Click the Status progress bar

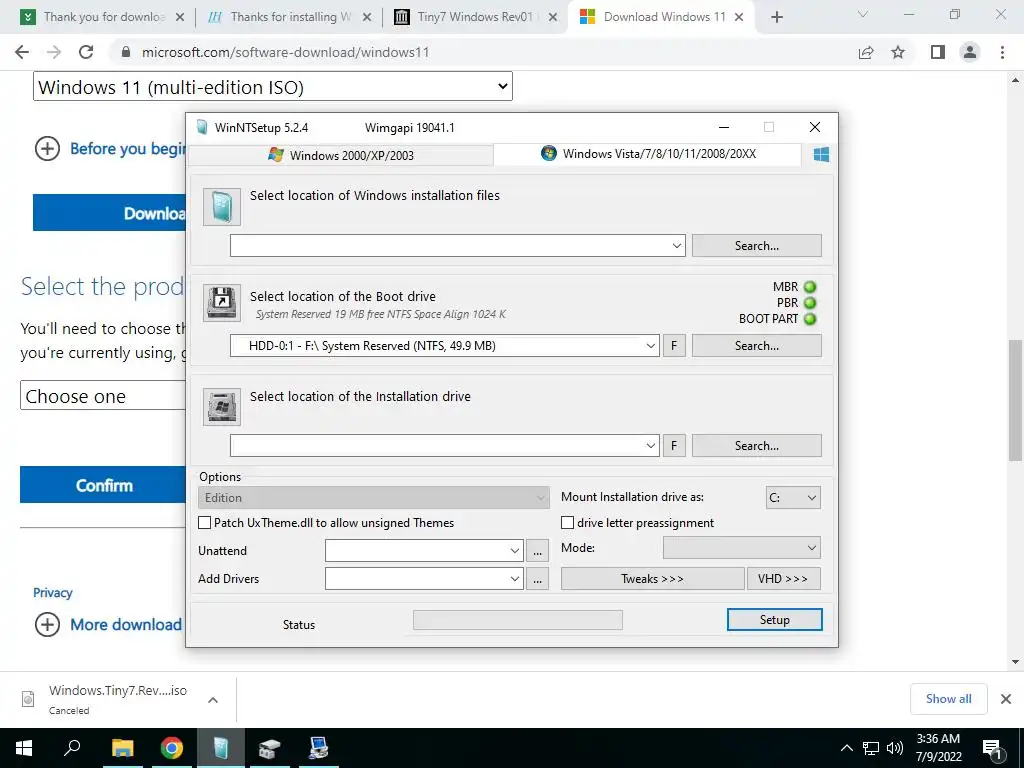click(x=518, y=620)
